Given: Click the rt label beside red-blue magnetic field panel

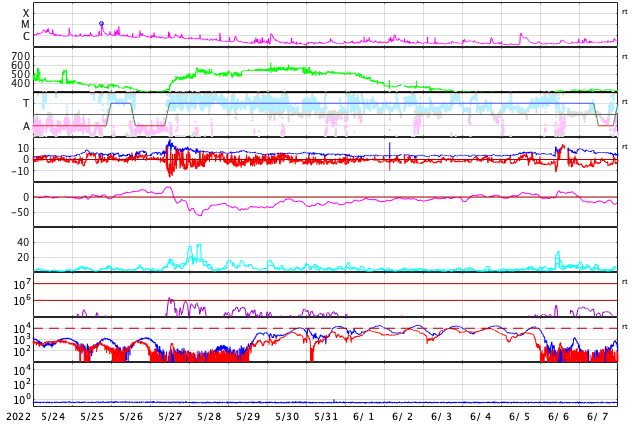Looking at the screenshot, I should (625, 147).
